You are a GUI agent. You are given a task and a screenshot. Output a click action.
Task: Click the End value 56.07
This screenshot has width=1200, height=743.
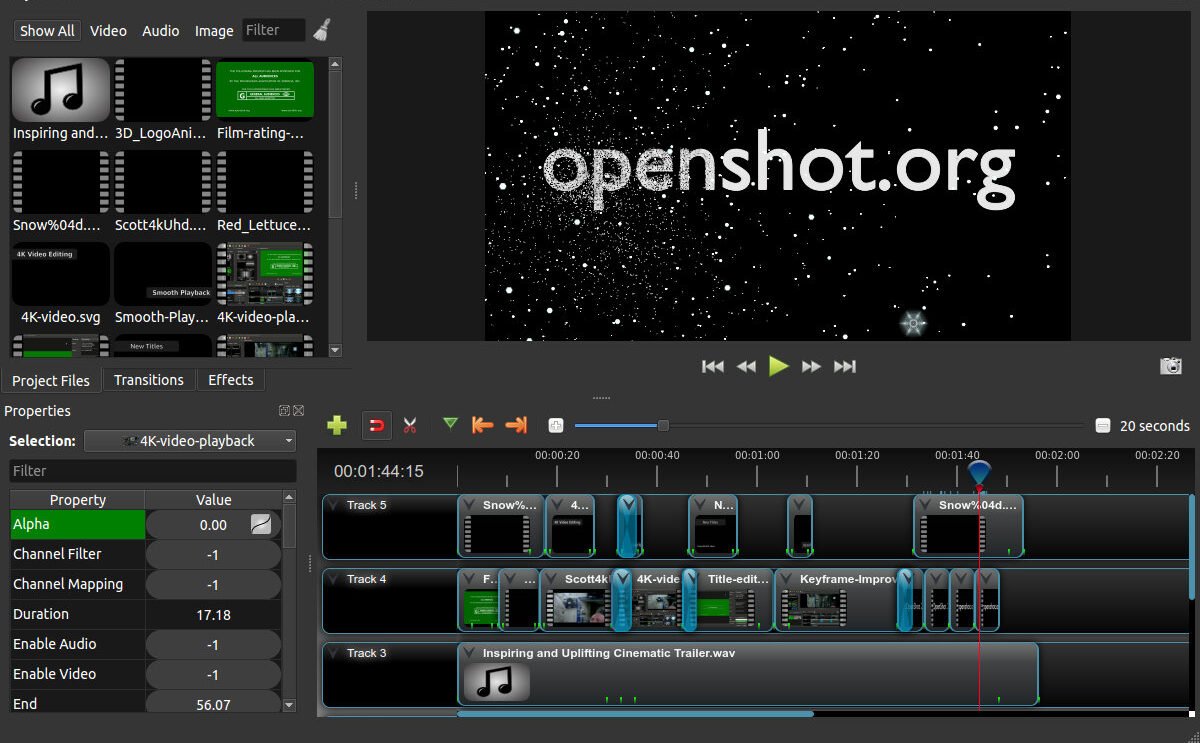[213, 705]
